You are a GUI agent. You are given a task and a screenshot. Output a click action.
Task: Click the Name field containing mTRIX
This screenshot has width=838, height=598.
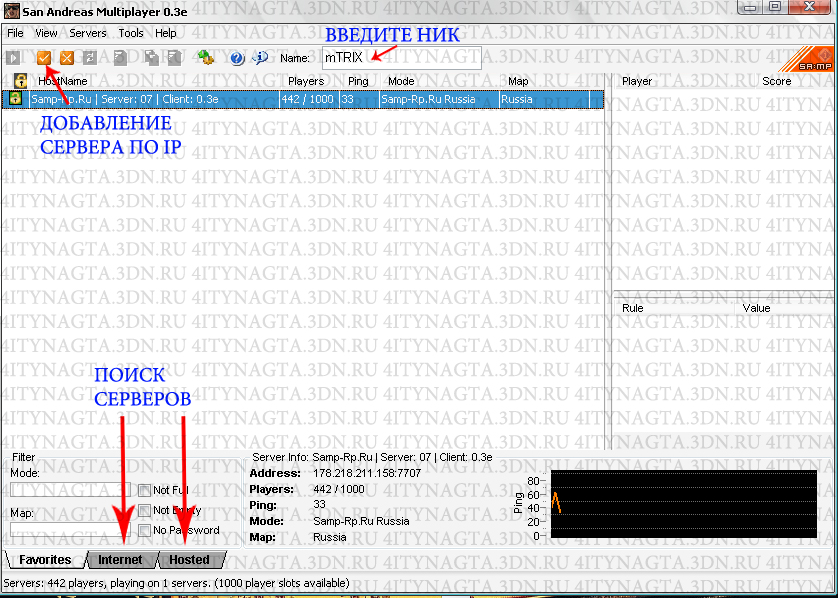[x=400, y=58]
